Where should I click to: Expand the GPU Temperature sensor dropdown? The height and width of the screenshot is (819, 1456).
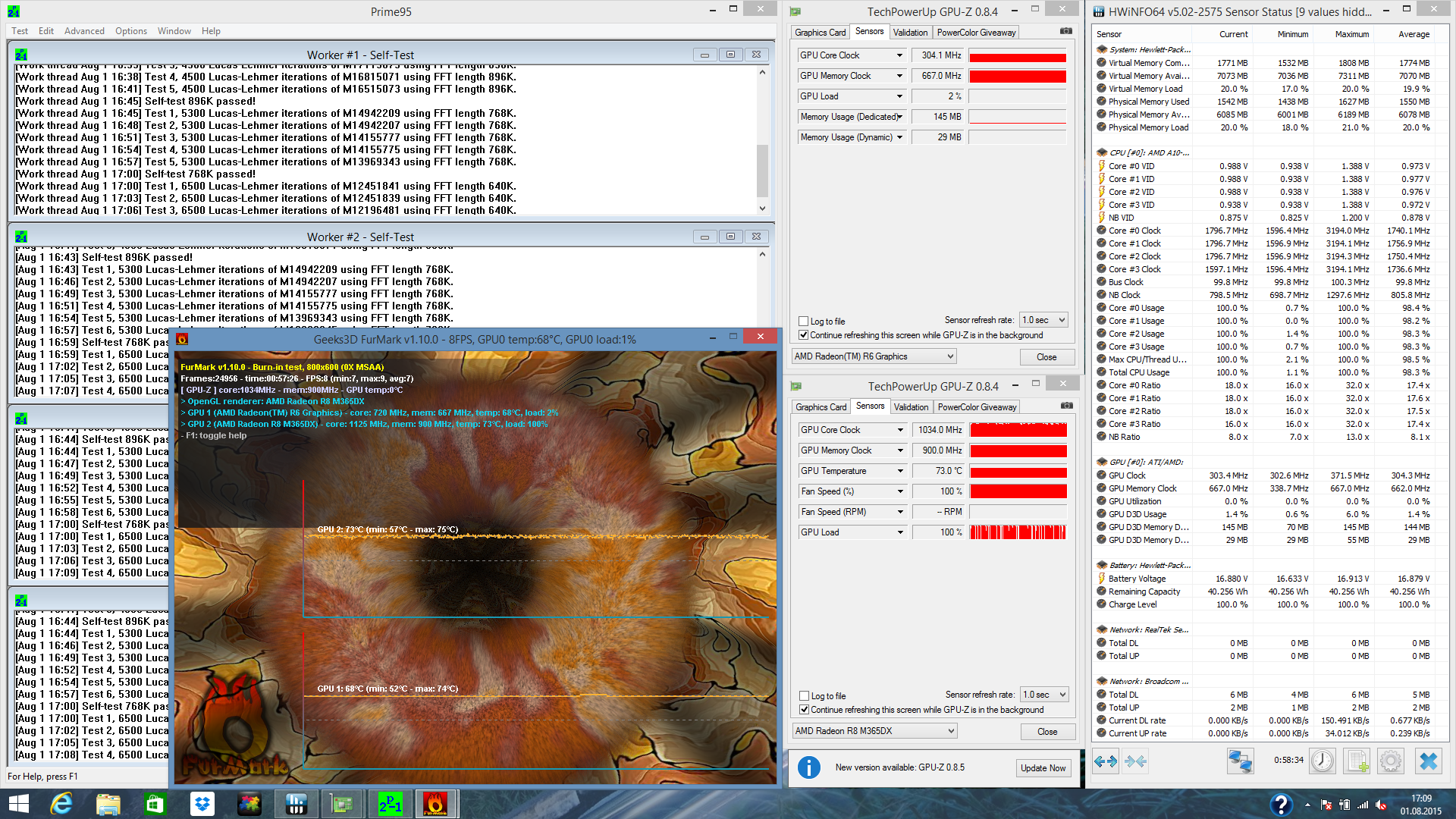(900, 471)
